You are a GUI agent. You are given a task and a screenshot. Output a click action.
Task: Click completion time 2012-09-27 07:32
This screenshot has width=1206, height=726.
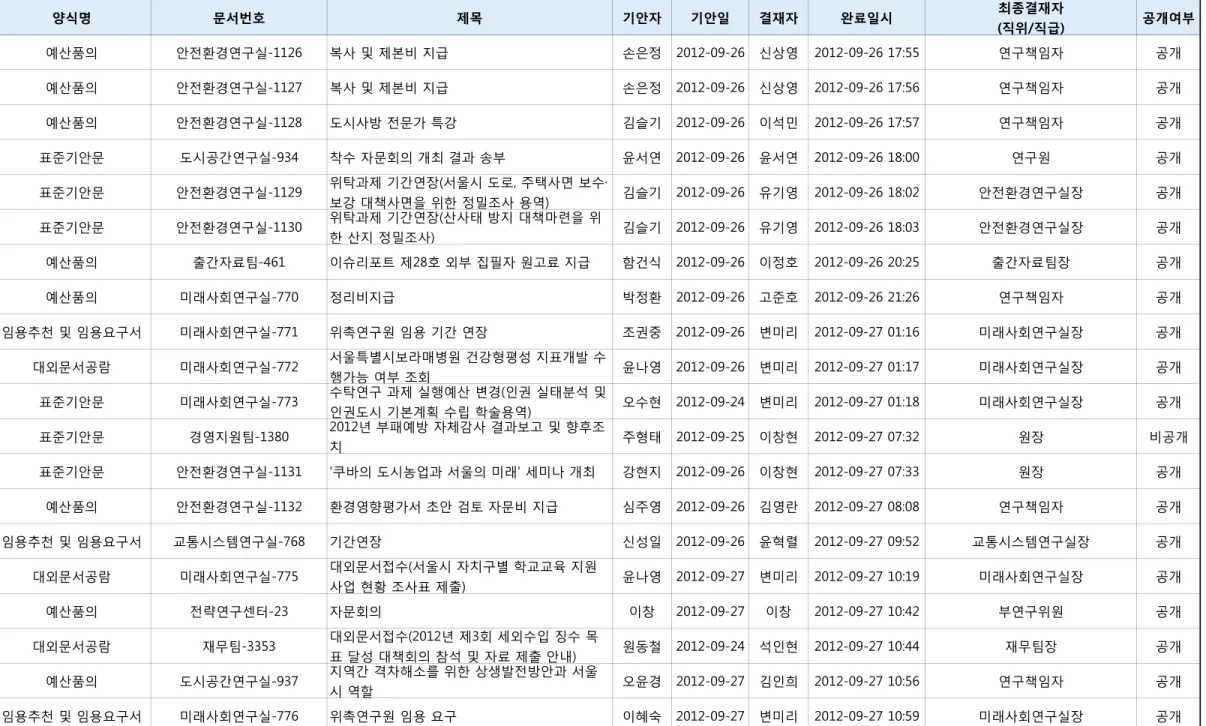click(867, 438)
